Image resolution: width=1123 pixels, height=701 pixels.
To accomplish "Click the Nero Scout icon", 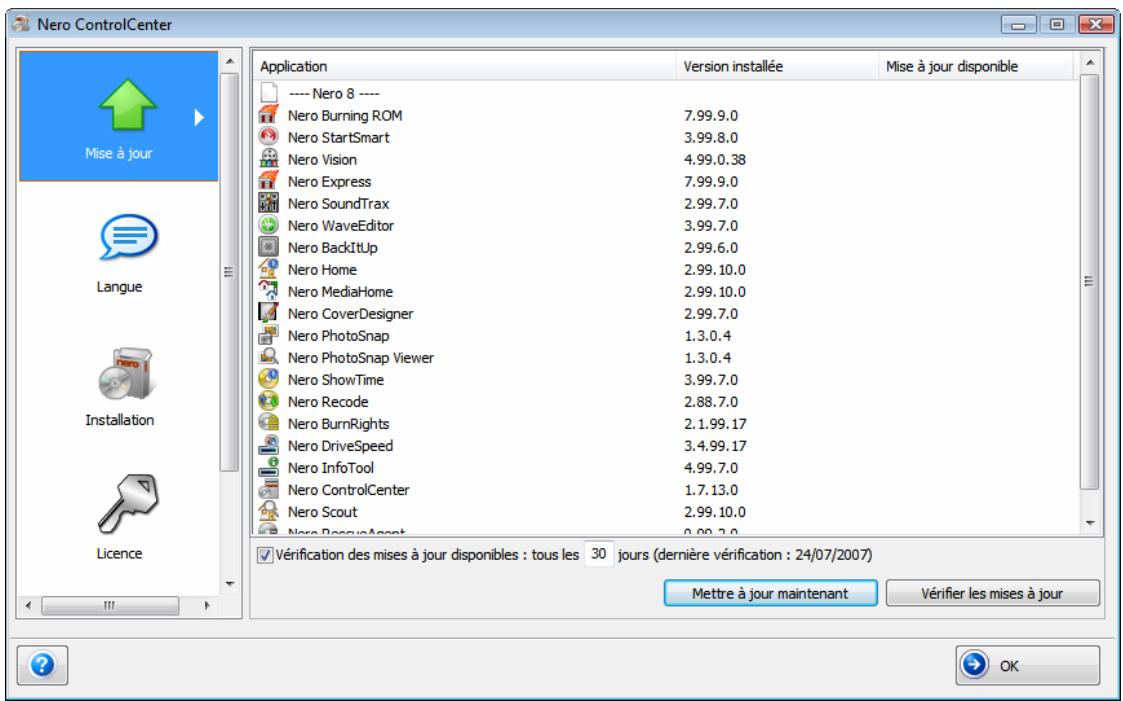I will point(269,511).
